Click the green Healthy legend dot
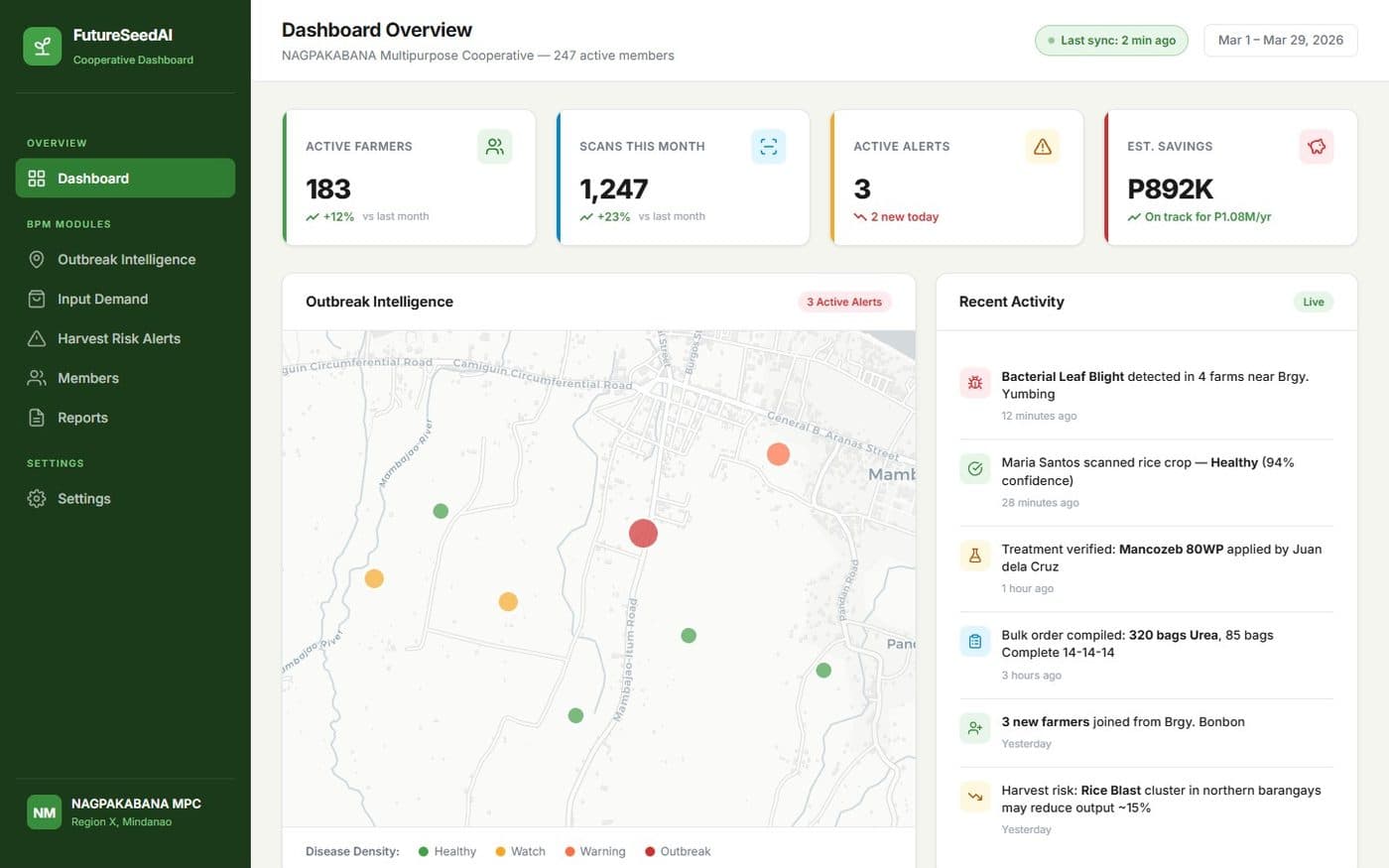This screenshot has width=1389, height=868. [x=424, y=852]
